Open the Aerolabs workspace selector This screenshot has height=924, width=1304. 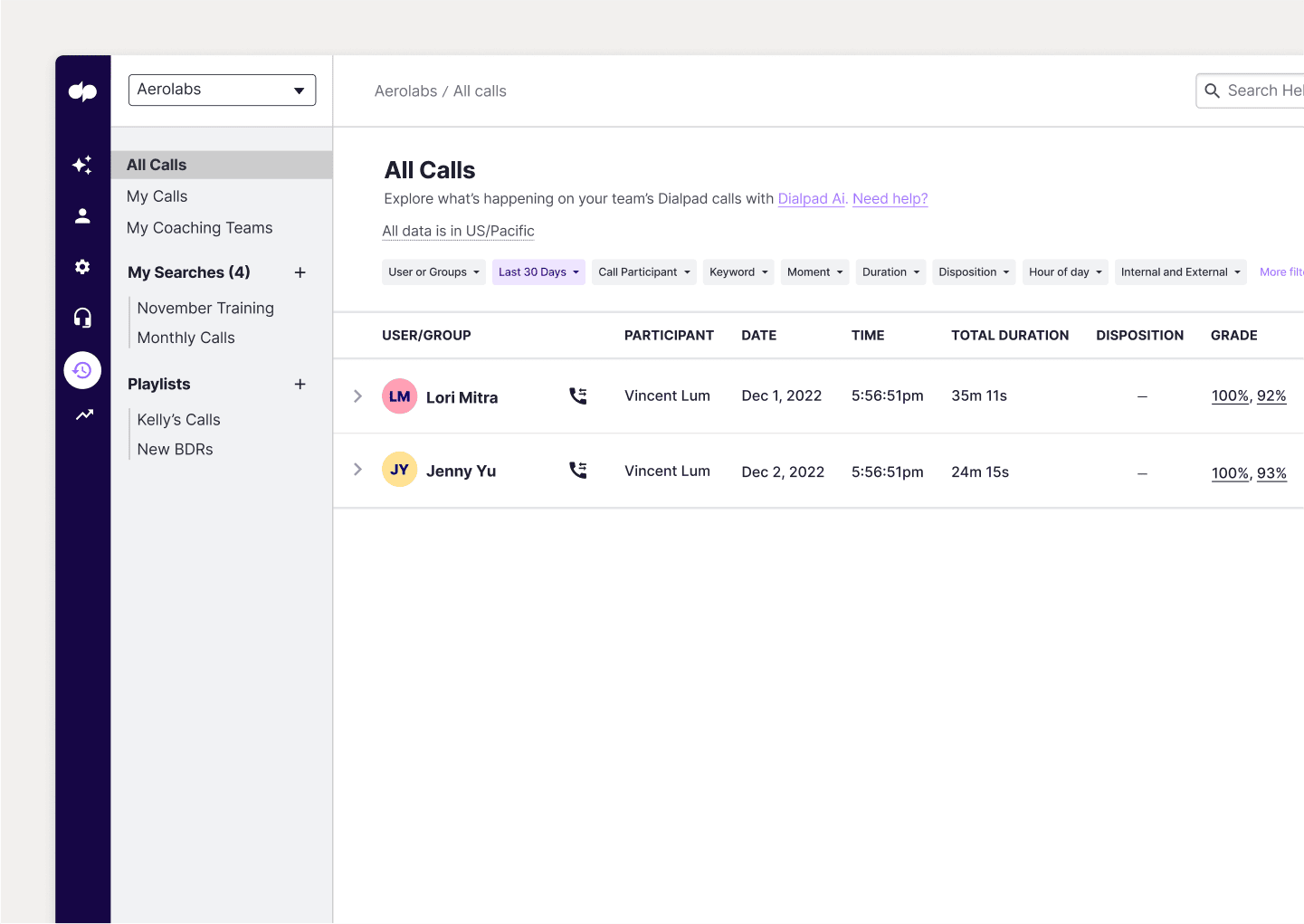click(x=222, y=90)
